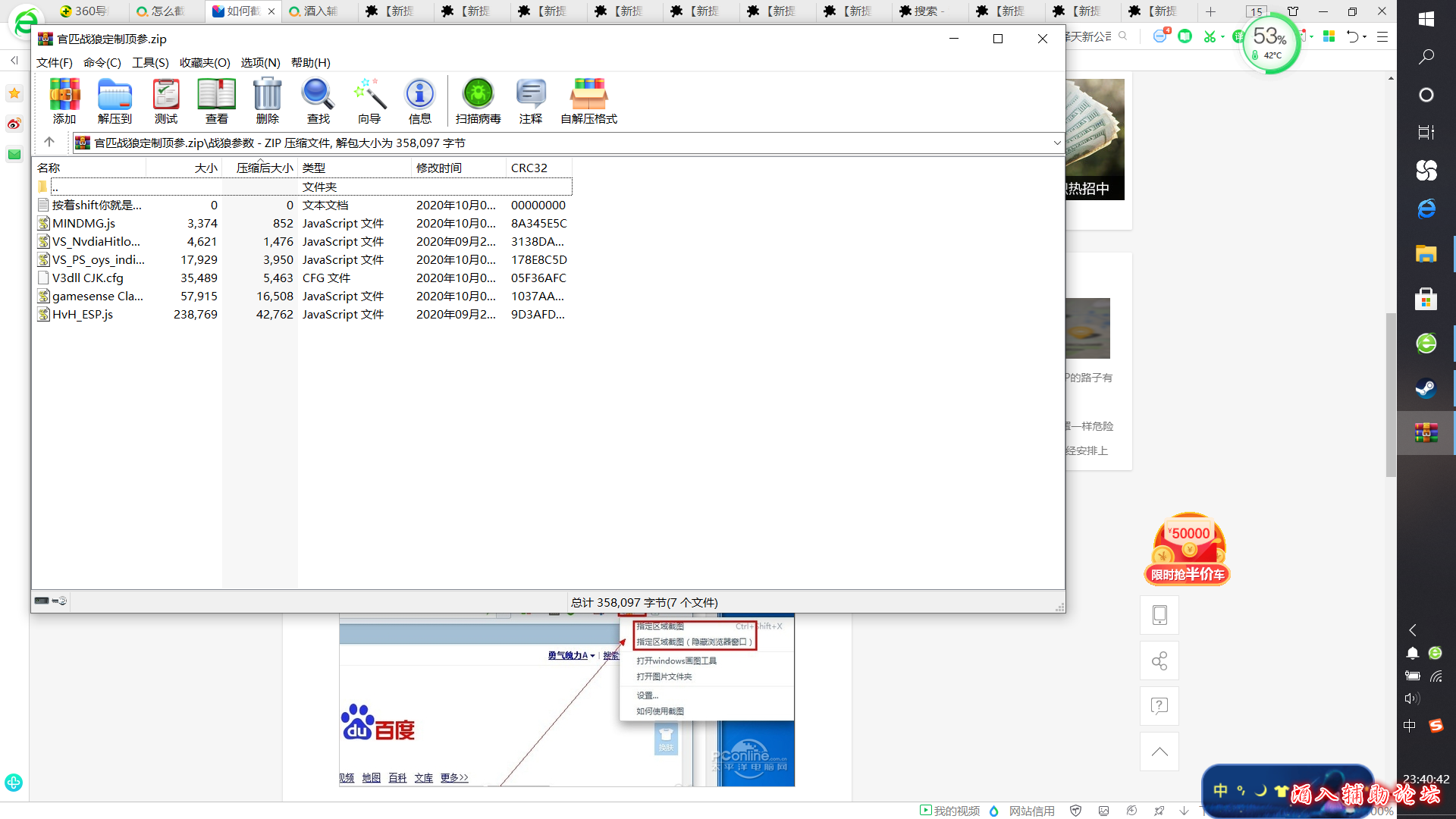
Task: Expand the archive path dropdown
Action: point(1057,143)
